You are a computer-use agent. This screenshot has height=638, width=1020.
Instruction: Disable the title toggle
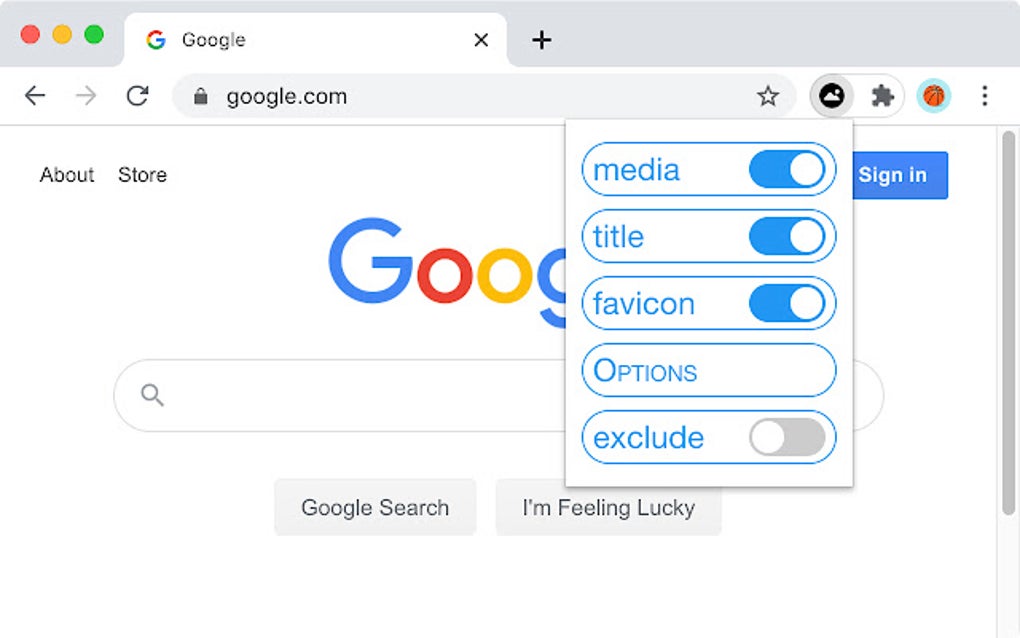[x=786, y=237]
